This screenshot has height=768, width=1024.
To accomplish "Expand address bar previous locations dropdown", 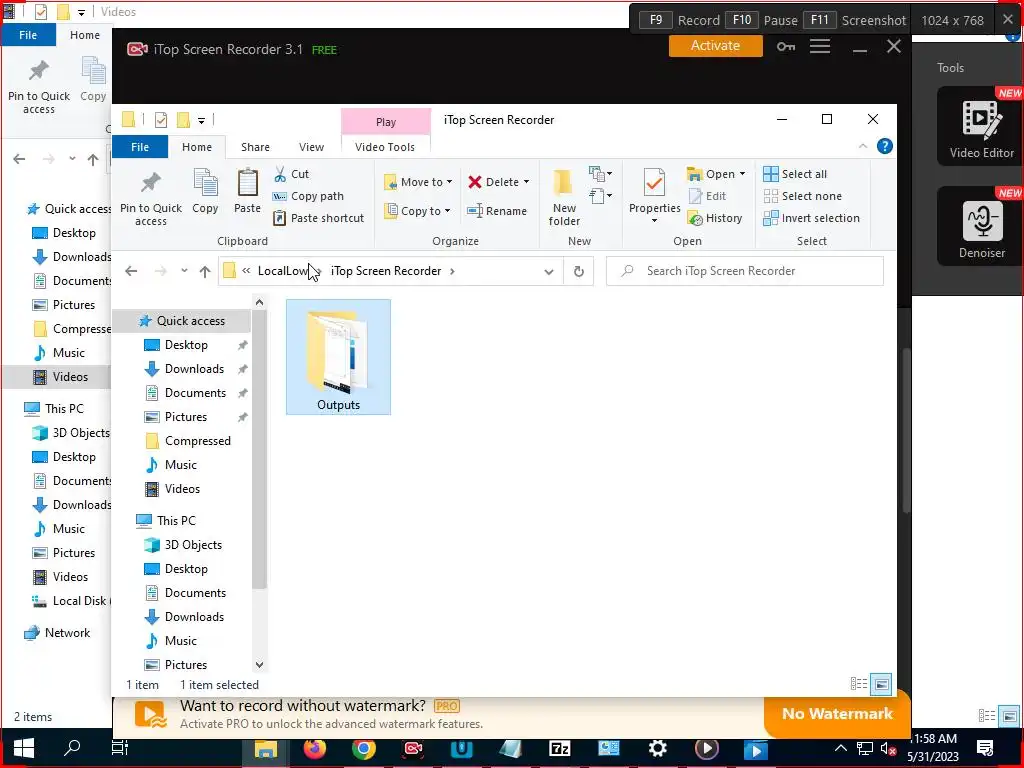I will click(x=549, y=271).
